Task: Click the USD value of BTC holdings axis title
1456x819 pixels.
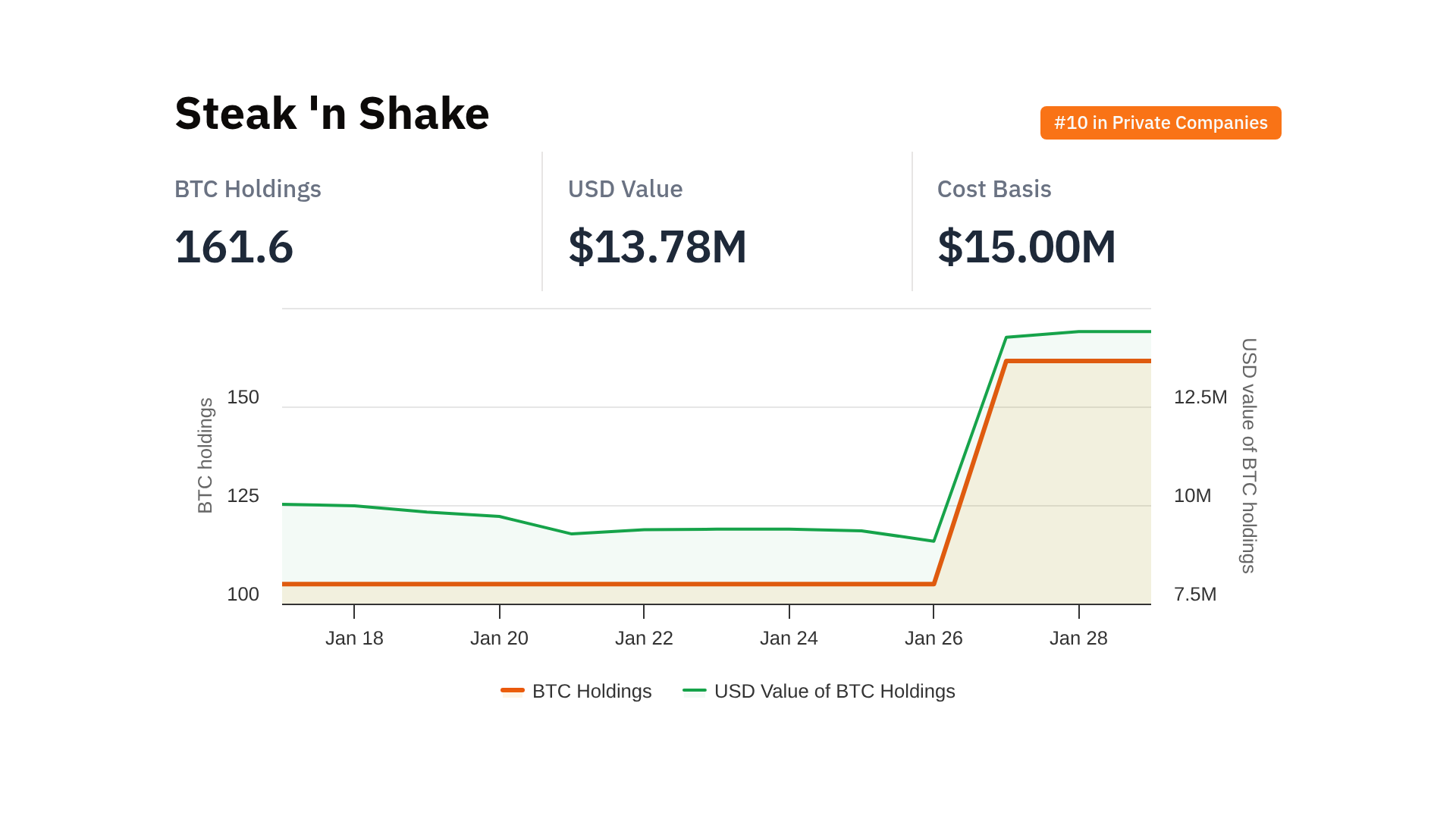Action: tap(1248, 455)
